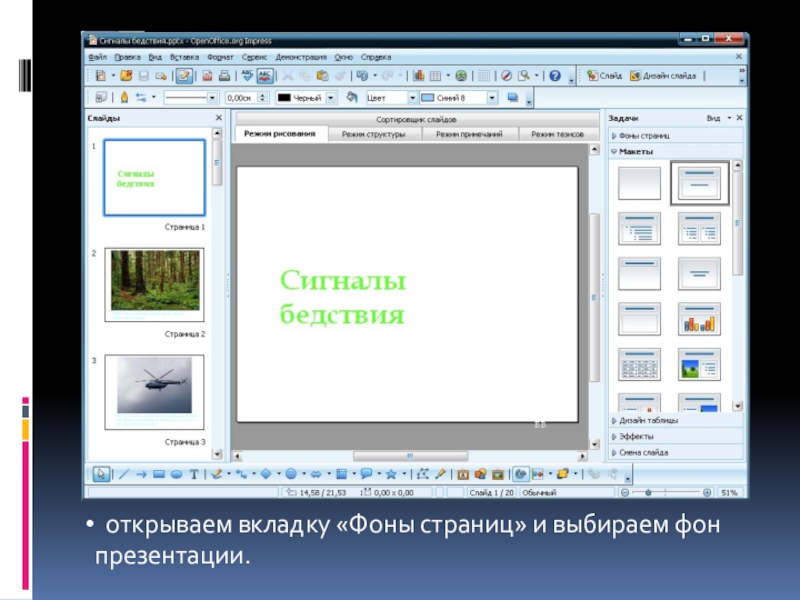Click the star shapes tool
Viewport: 800px width, 600px height.
coord(391,475)
